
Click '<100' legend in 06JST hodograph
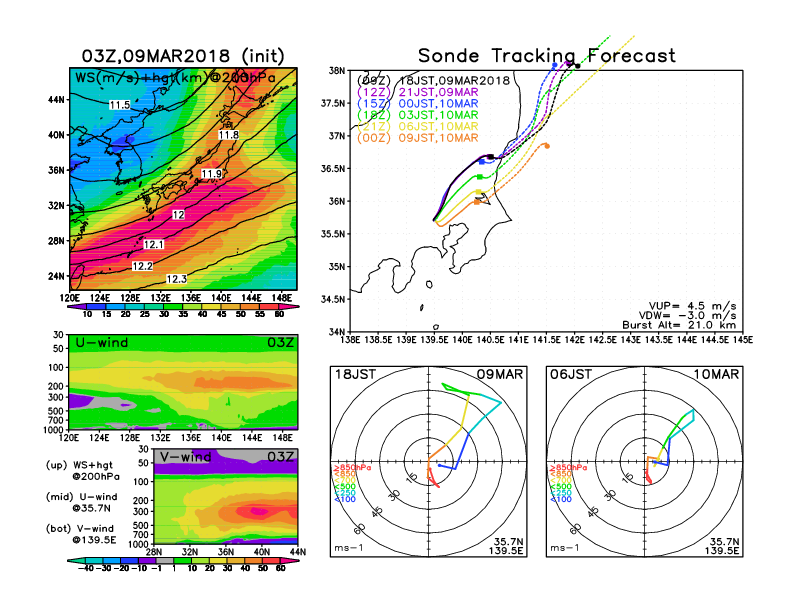[561, 499]
